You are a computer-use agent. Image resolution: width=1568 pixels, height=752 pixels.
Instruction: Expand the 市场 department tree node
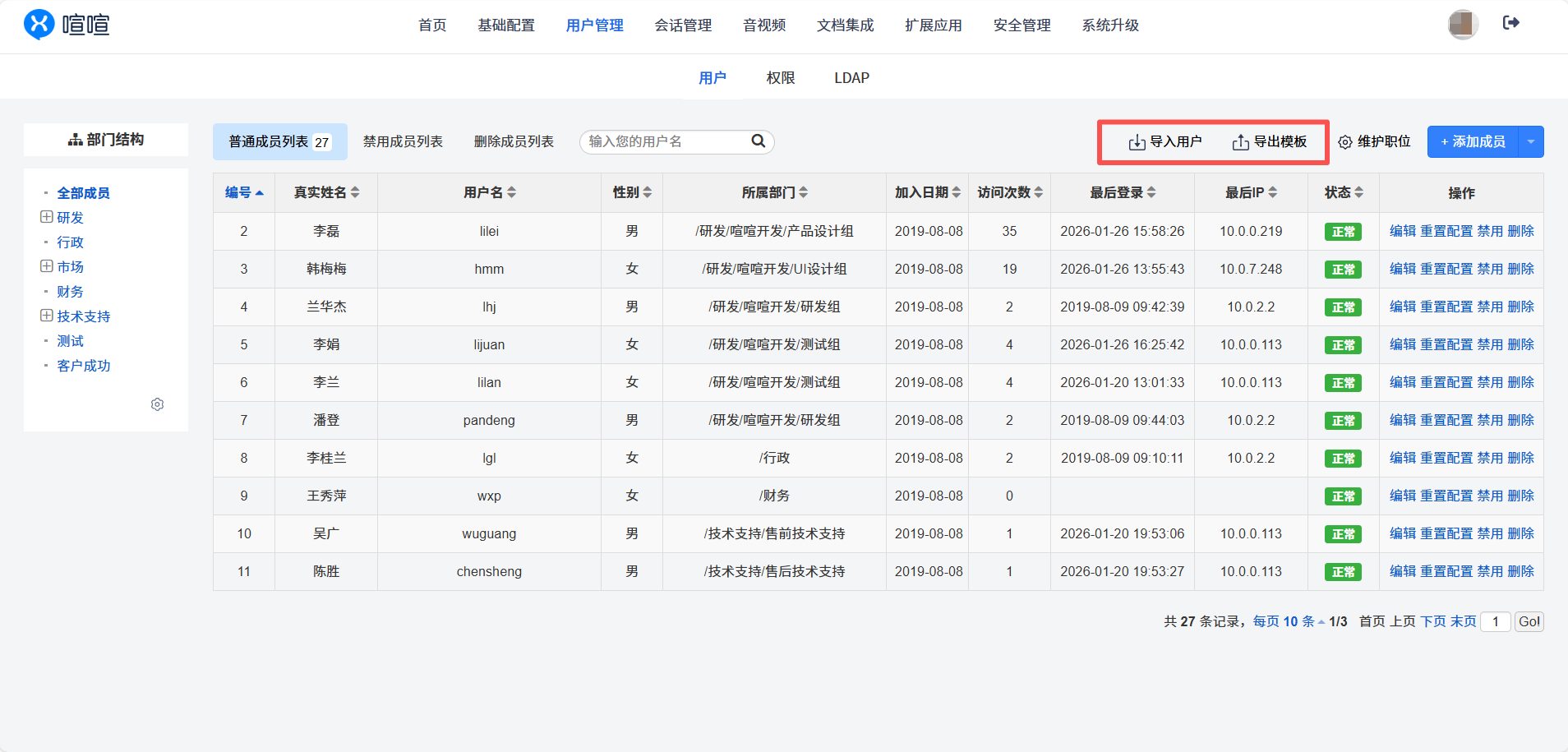click(47, 266)
